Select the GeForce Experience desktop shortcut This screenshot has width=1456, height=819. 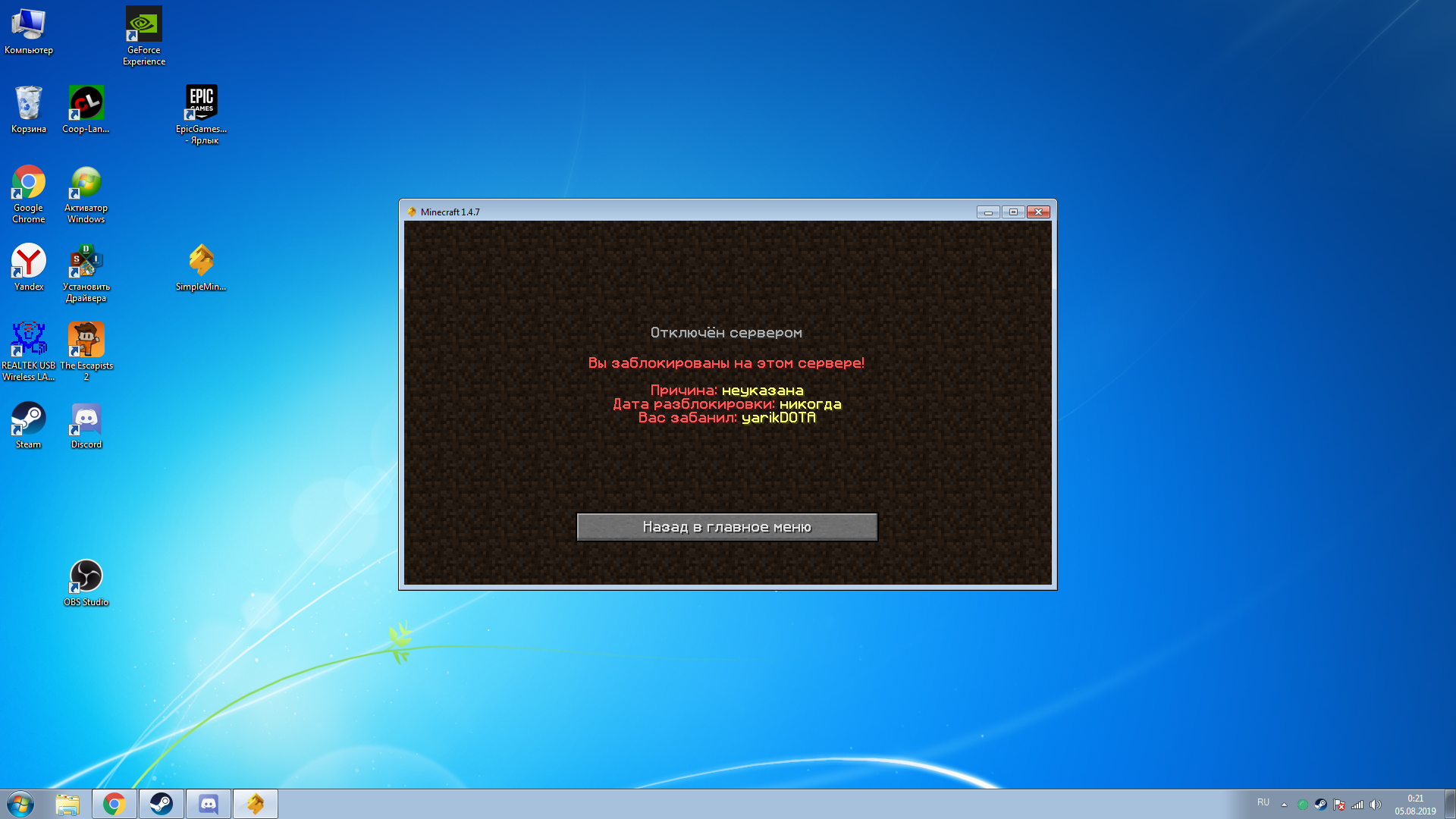[x=144, y=36]
